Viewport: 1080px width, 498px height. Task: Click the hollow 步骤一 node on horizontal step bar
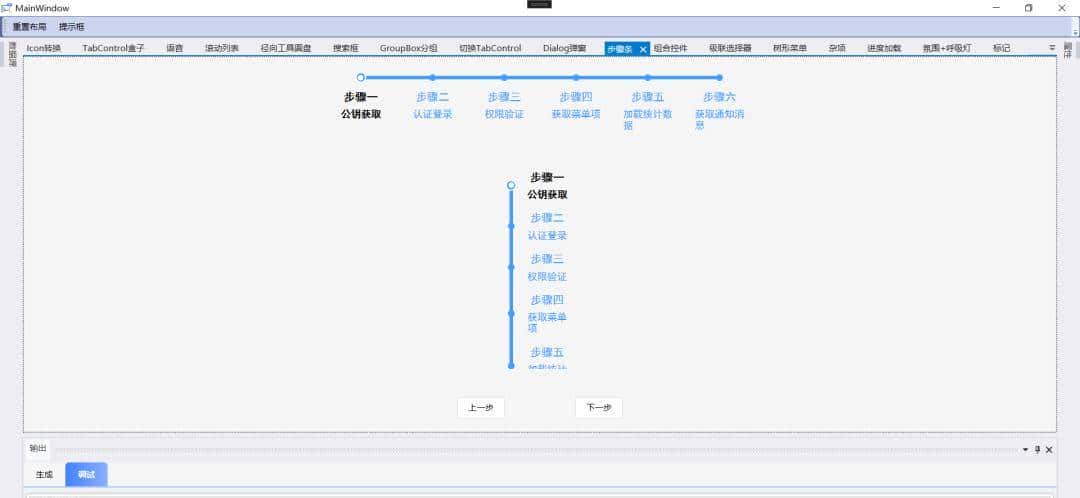[x=360, y=77]
